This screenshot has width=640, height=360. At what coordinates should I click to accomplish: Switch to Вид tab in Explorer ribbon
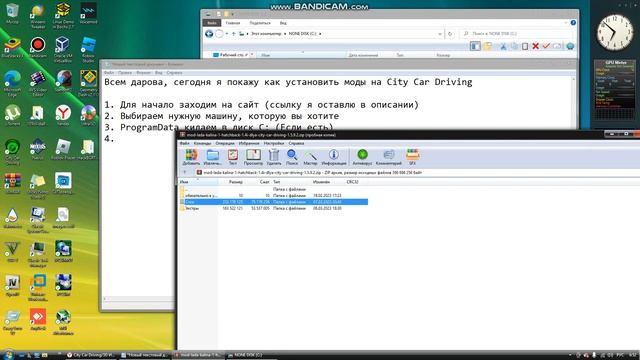tap(283, 23)
